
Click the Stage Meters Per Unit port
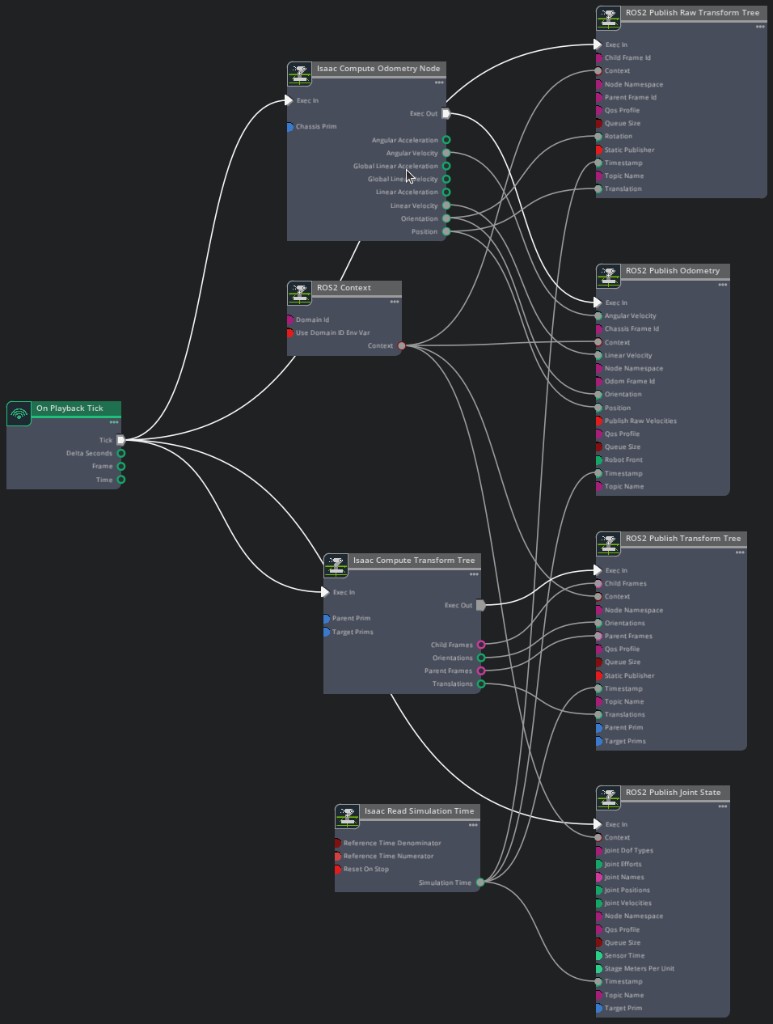[598, 968]
